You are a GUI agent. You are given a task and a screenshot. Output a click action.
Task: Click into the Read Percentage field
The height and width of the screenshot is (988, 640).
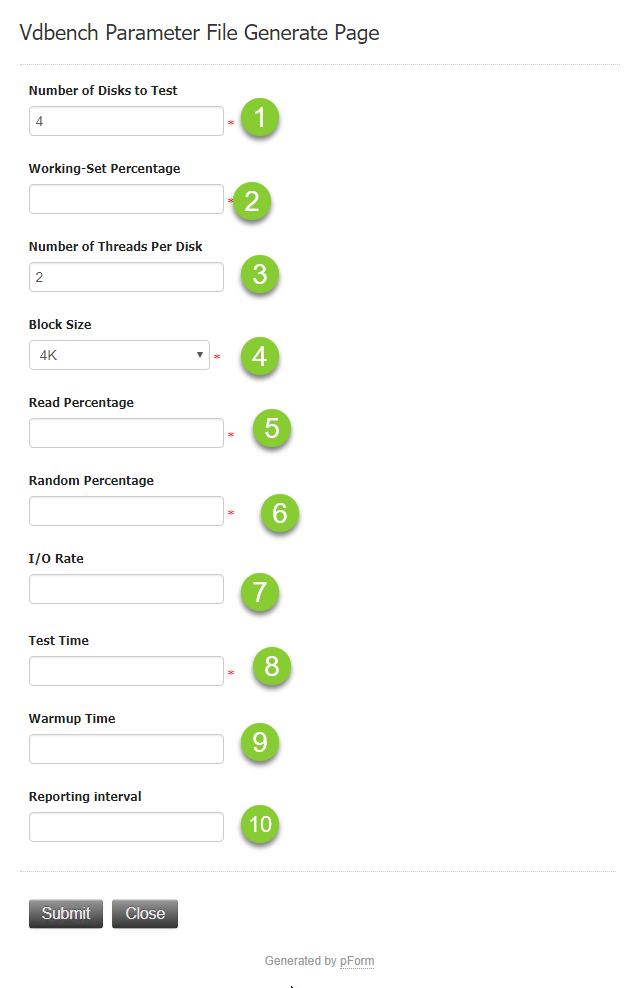126,433
